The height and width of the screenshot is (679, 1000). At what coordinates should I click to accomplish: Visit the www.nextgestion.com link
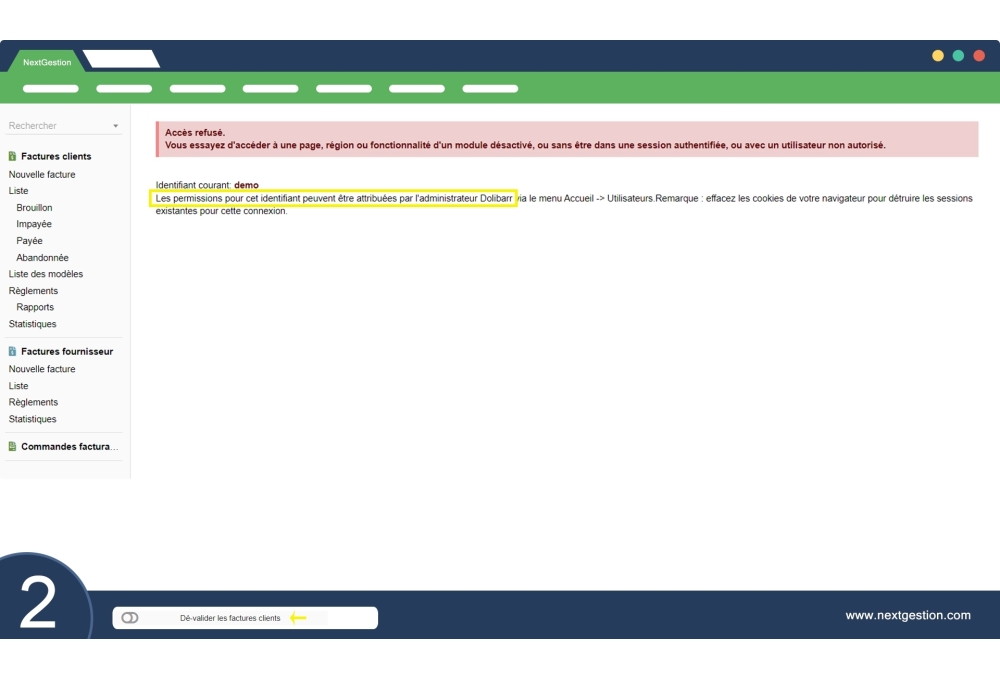click(909, 615)
